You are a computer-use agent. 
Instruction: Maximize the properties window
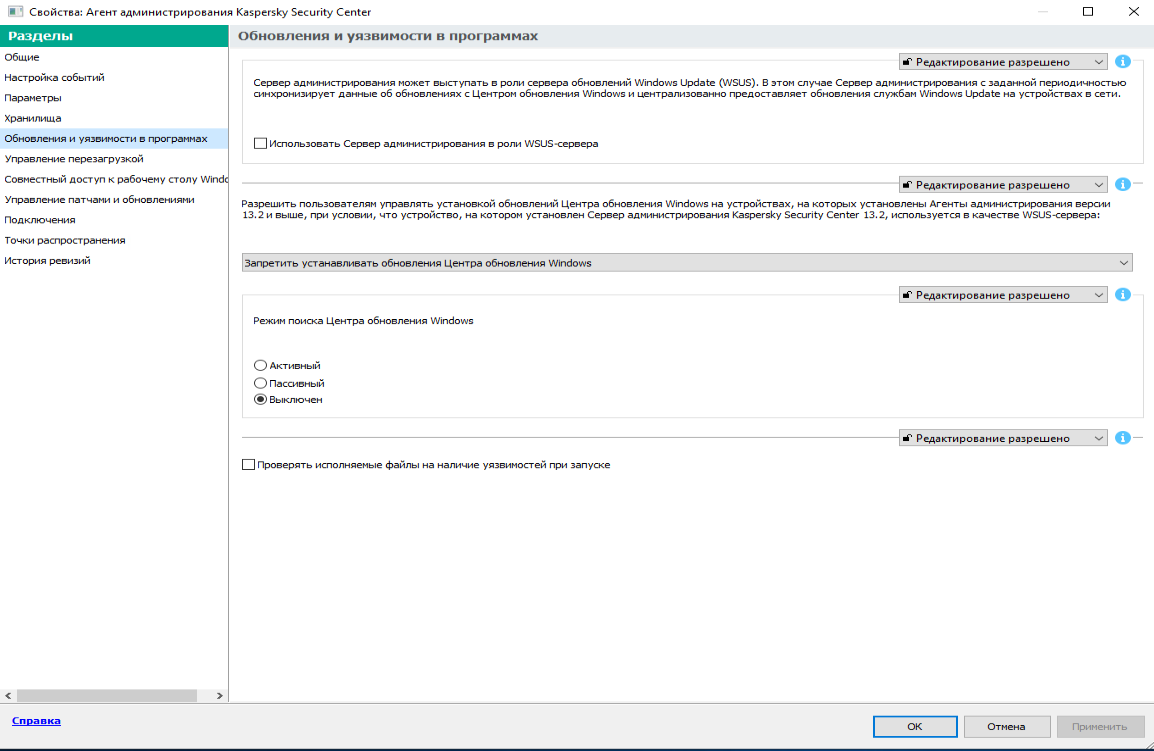tap(1088, 11)
